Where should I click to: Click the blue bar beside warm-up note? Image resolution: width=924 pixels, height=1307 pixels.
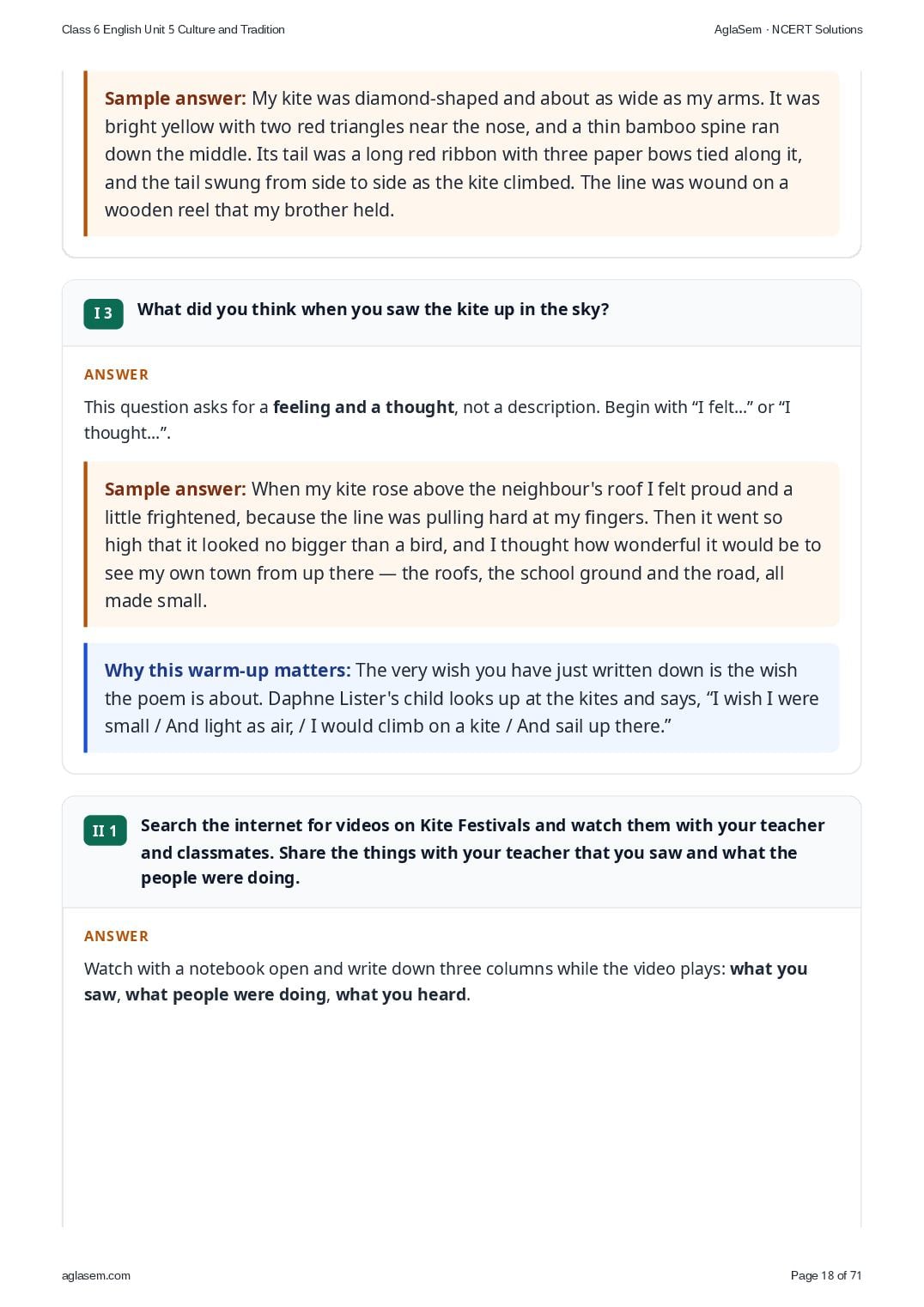tap(86, 698)
